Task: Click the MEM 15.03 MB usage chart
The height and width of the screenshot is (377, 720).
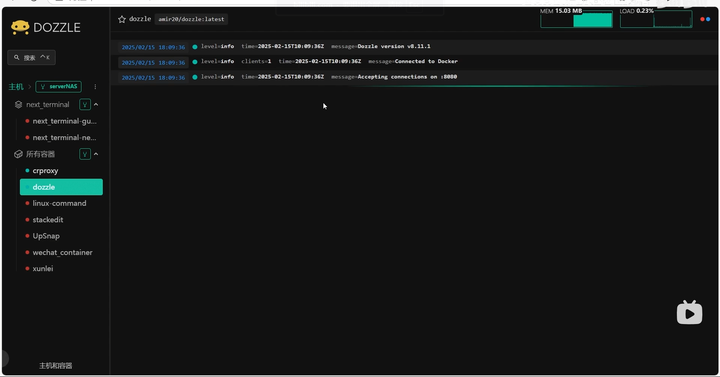Action: [x=576, y=18]
